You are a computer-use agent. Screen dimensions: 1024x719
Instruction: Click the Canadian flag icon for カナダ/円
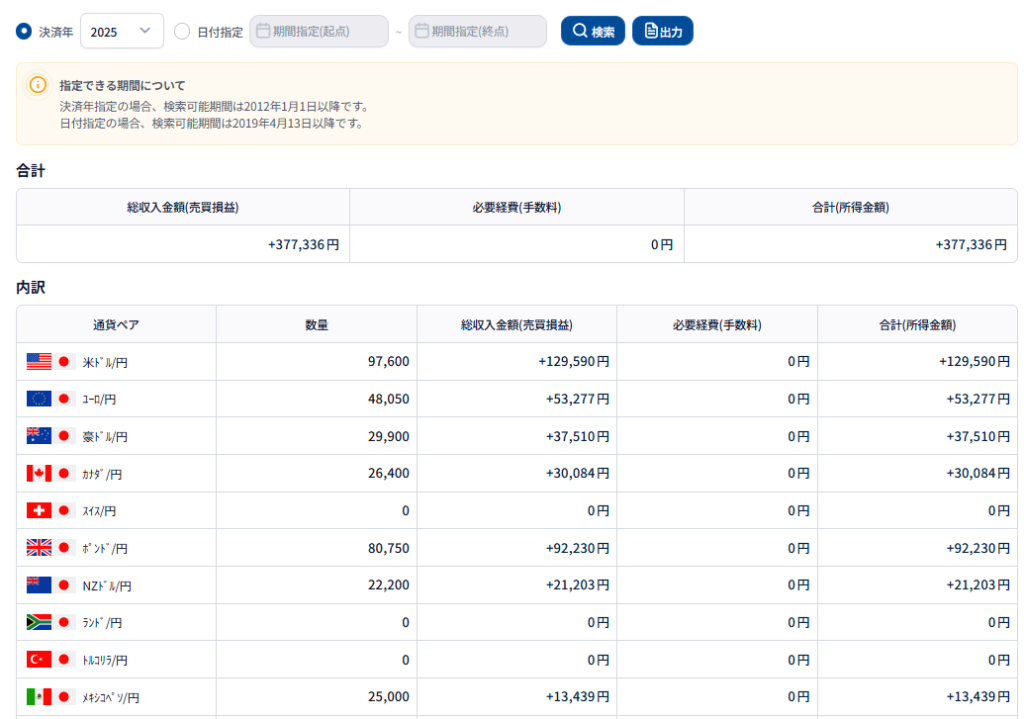coord(39,473)
